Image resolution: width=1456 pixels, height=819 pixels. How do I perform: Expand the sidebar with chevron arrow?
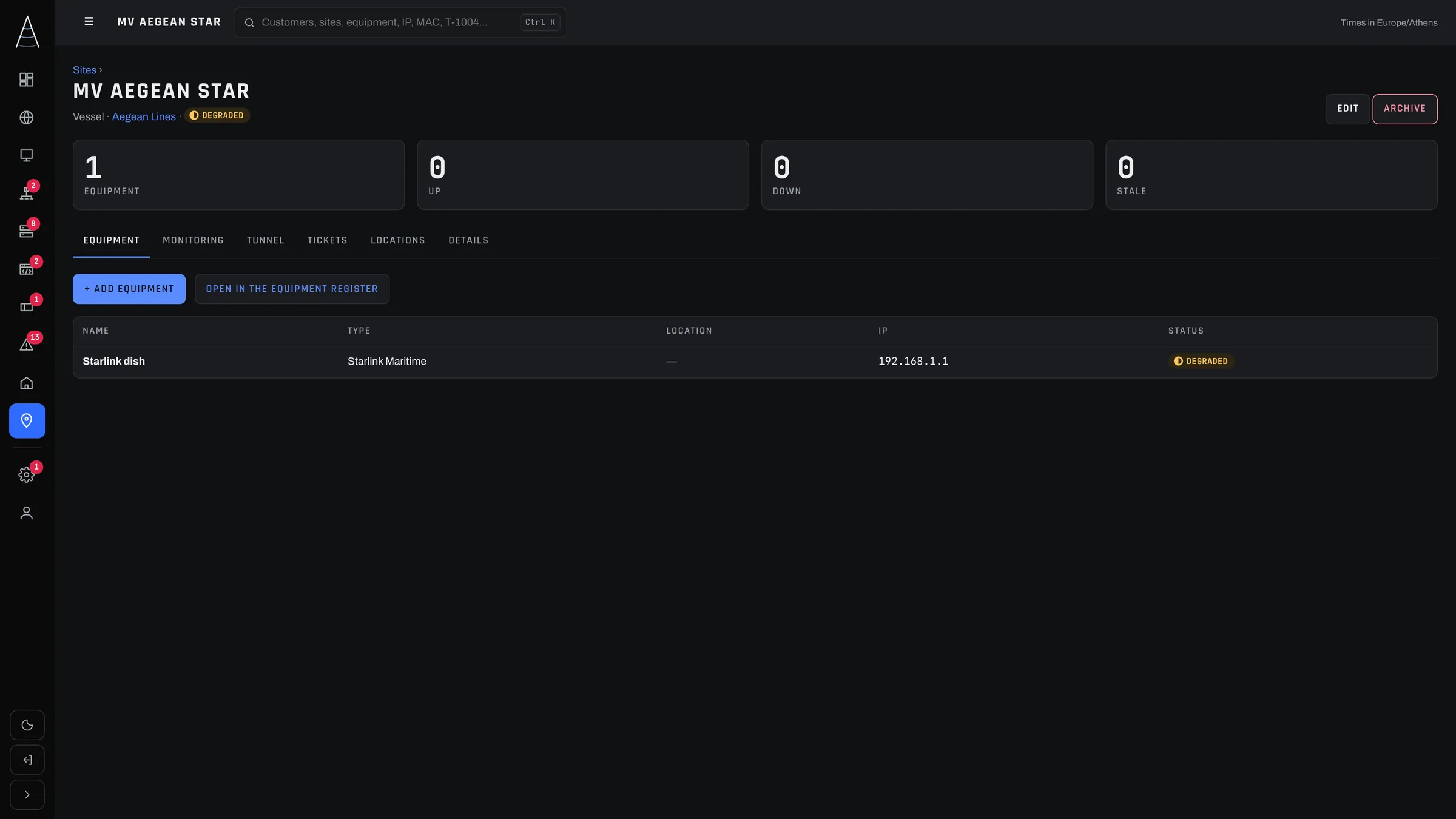click(x=27, y=795)
